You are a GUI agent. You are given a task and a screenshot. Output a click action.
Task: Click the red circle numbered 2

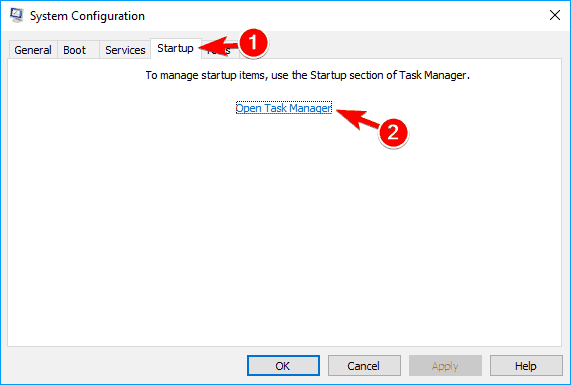pyautogui.click(x=393, y=133)
